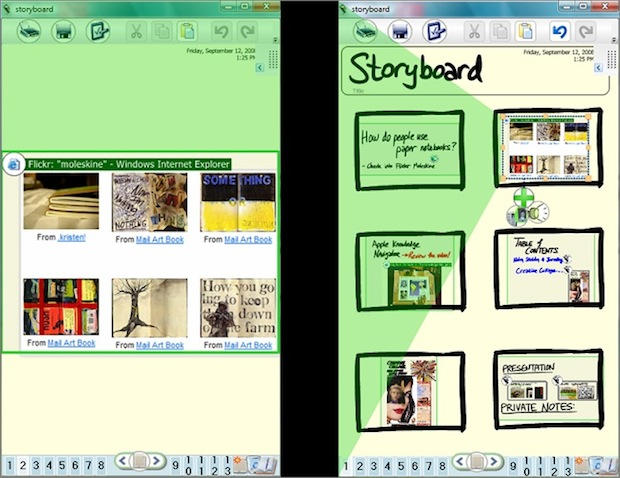The width and height of the screenshot is (620, 478).
Task: Click the floppy-disk save icon in right window
Action: coord(400,31)
